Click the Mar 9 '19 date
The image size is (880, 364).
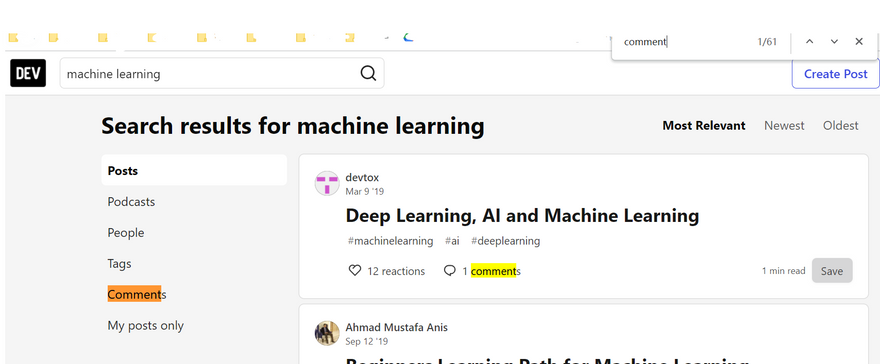tap(364, 192)
